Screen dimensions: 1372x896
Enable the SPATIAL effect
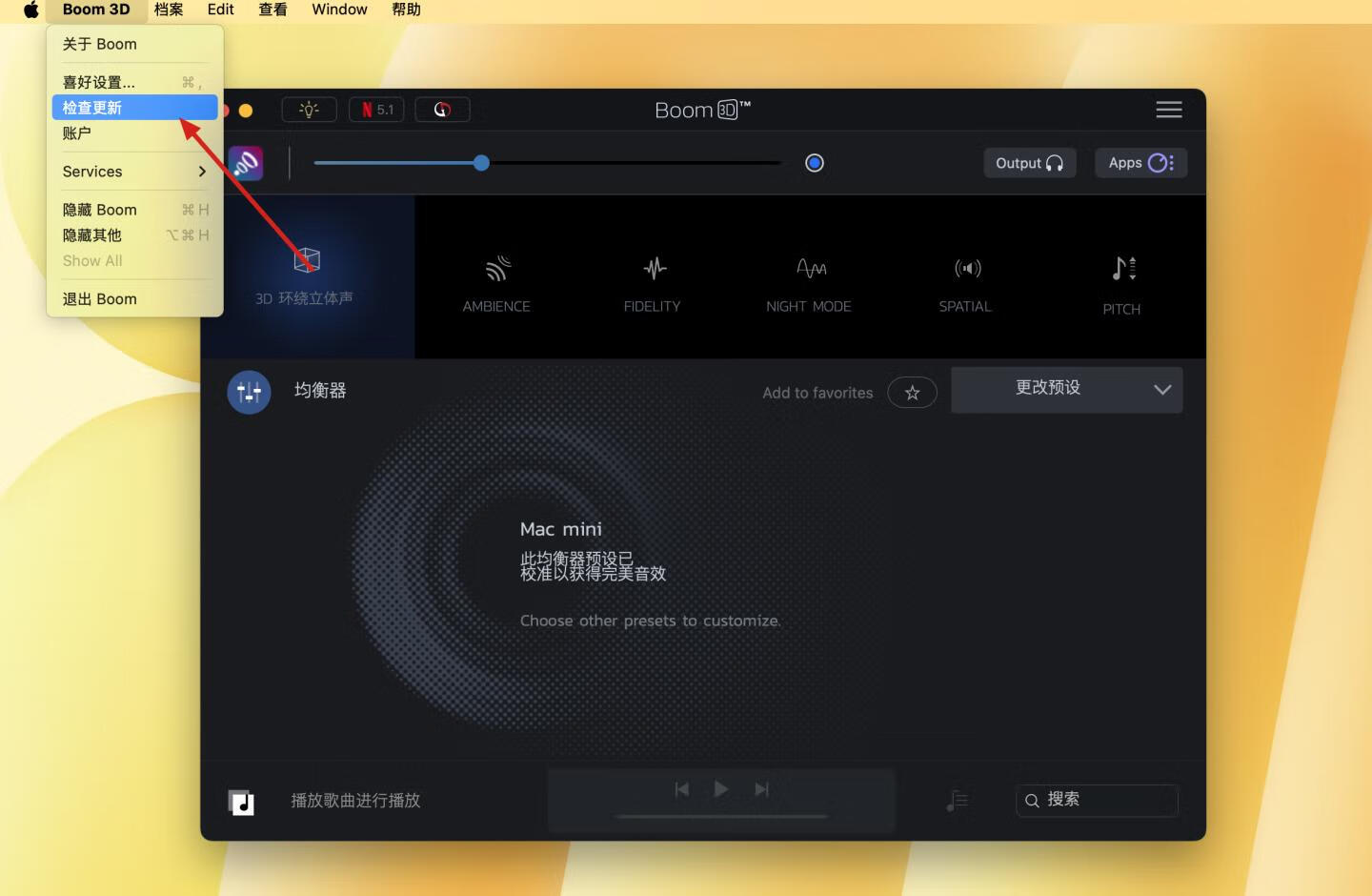point(965,283)
